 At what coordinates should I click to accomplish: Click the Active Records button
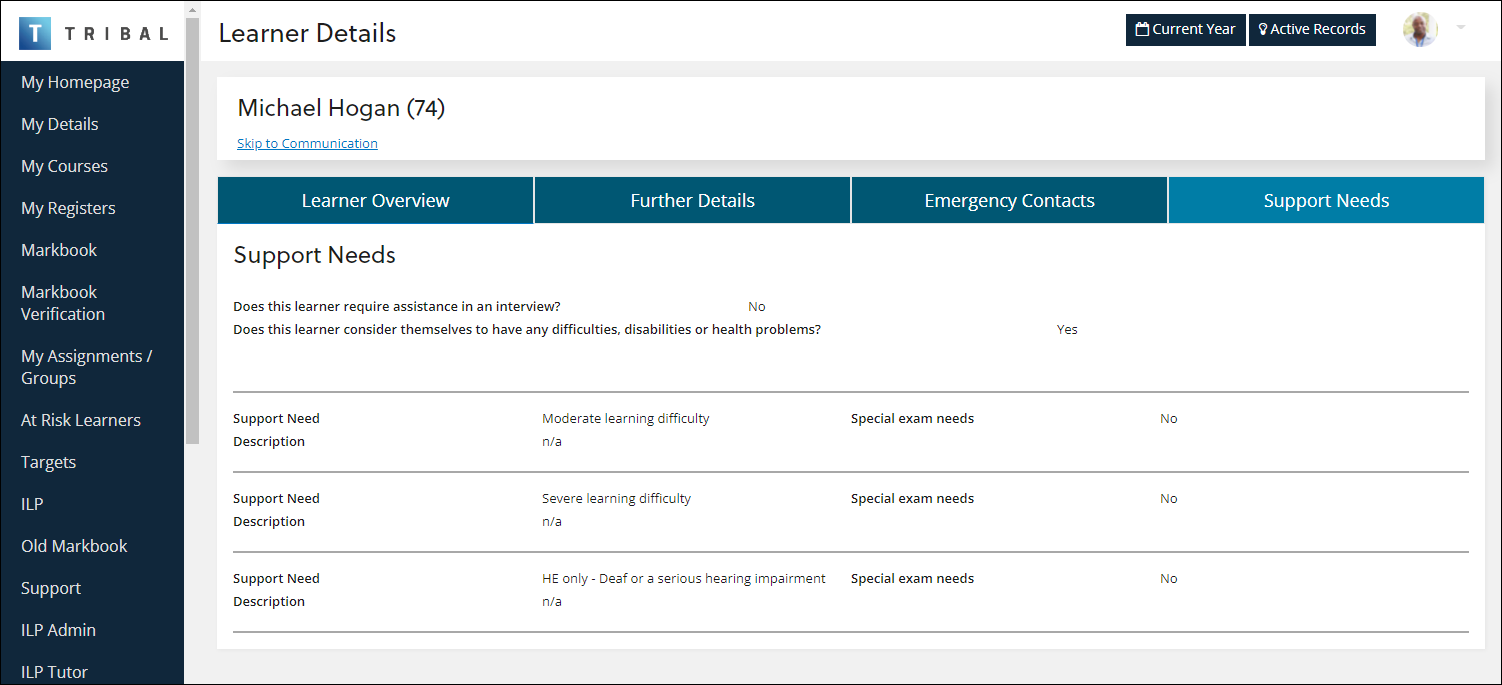[1312, 30]
